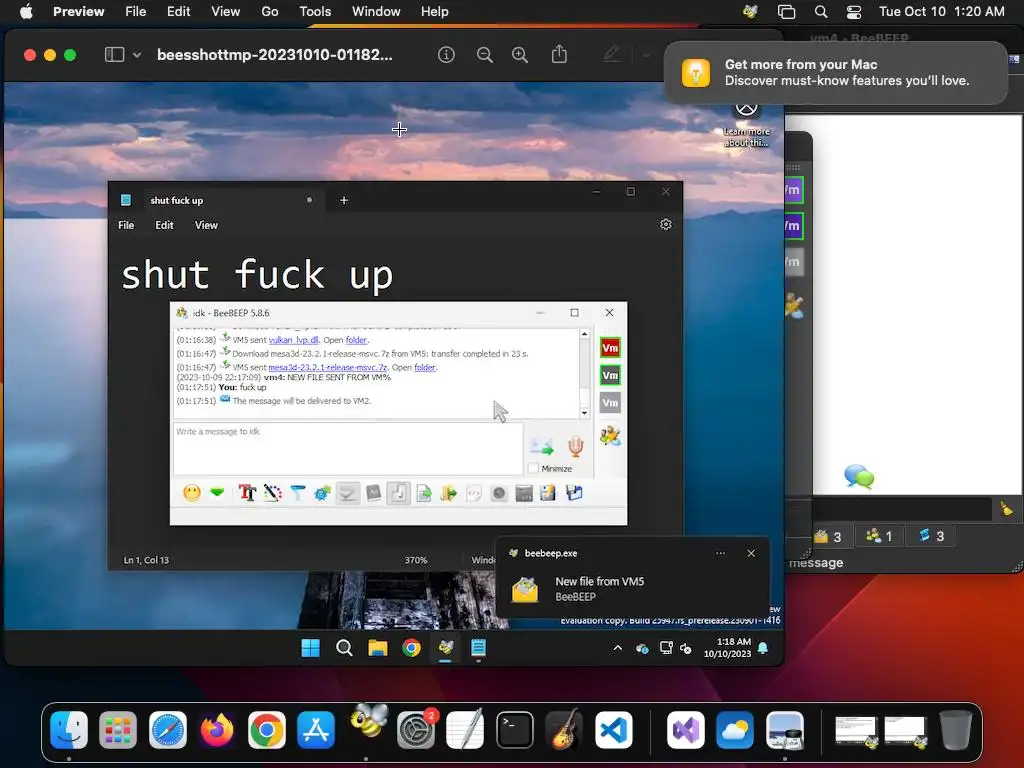This screenshot has height=768, width=1024.
Task: Tick the Minimize checkbox in BeeBEEP chat
Action: [534, 468]
